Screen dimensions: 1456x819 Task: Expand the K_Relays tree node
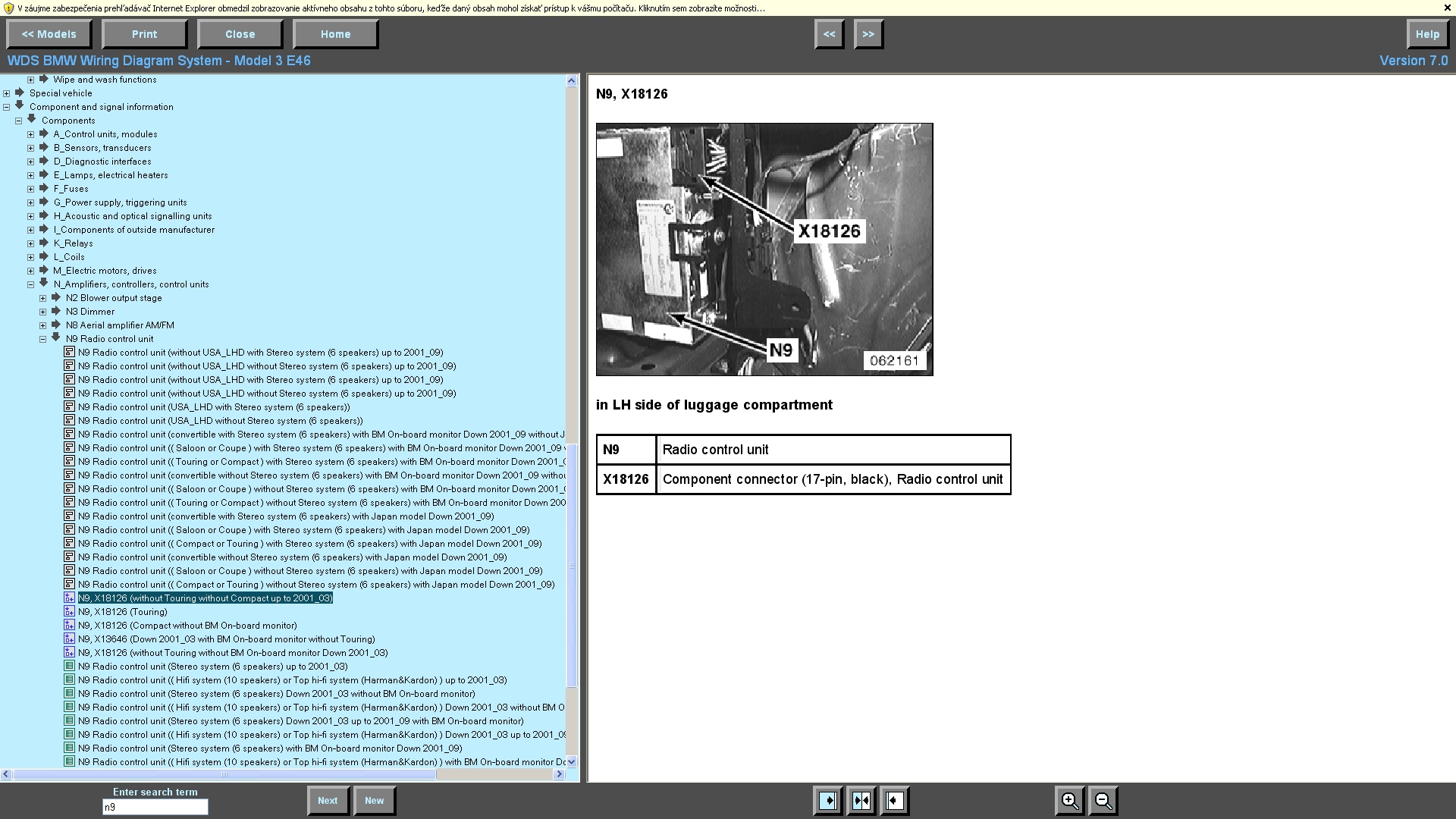(x=31, y=243)
